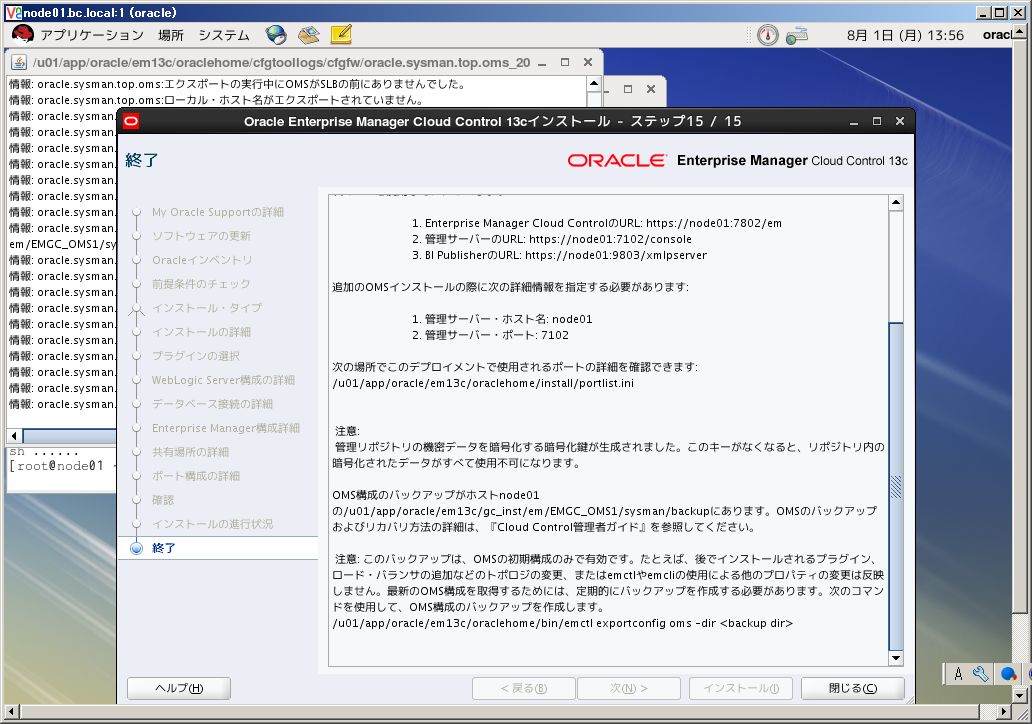Viewport: 1032px width, 724px height.
Task: Select the 共有場所の詳細 step
Action: click(190, 452)
